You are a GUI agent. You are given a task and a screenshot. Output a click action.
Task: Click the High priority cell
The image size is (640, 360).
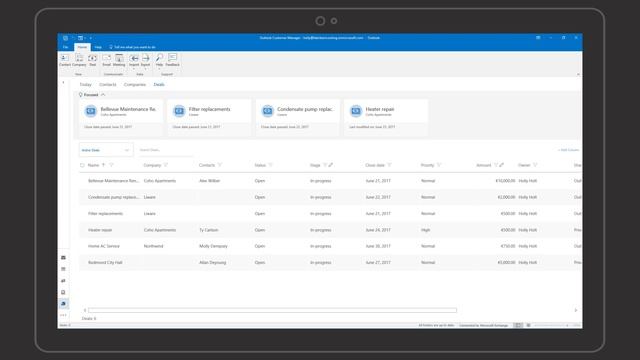425,230
